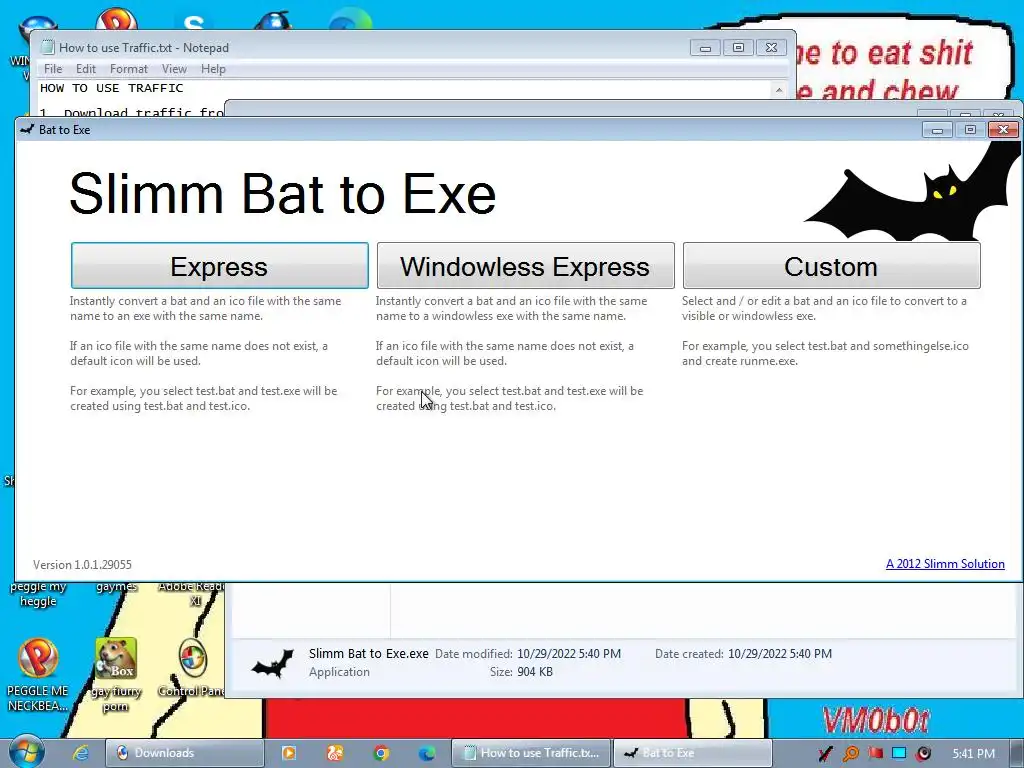Click the blue monitor network tray icon

tap(899, 753)
